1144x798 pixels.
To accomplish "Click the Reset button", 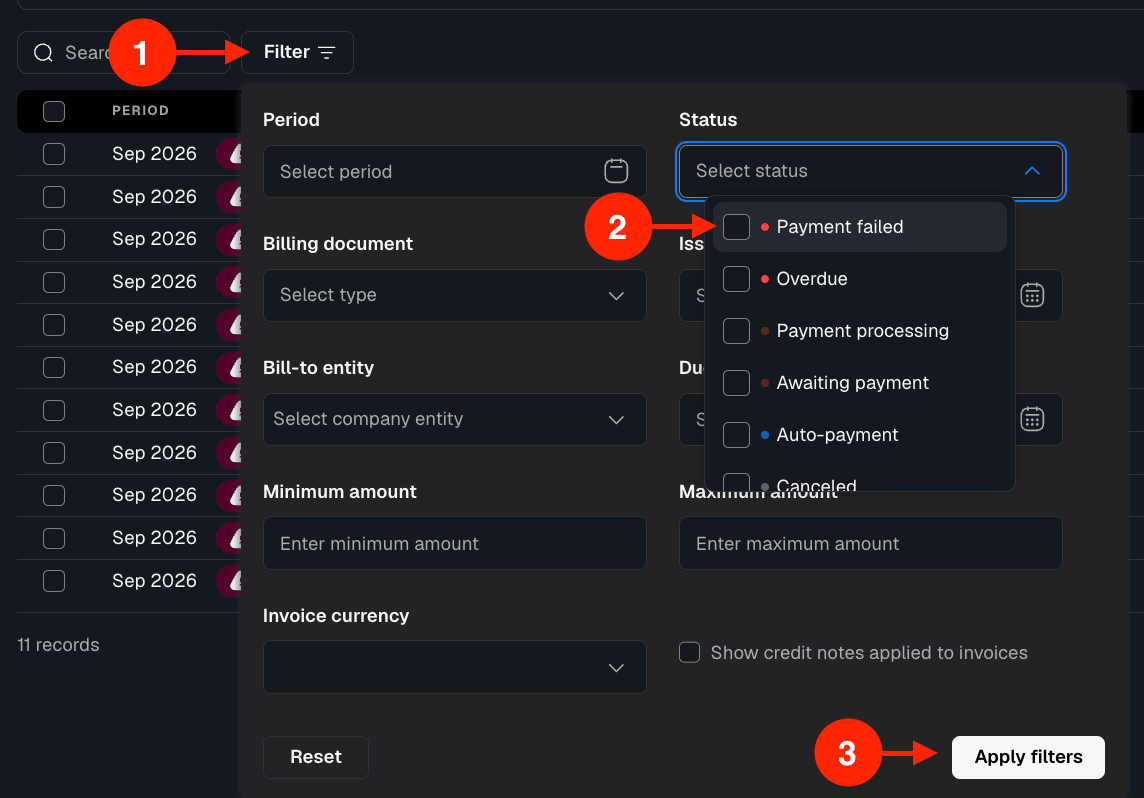I will 316,757.
